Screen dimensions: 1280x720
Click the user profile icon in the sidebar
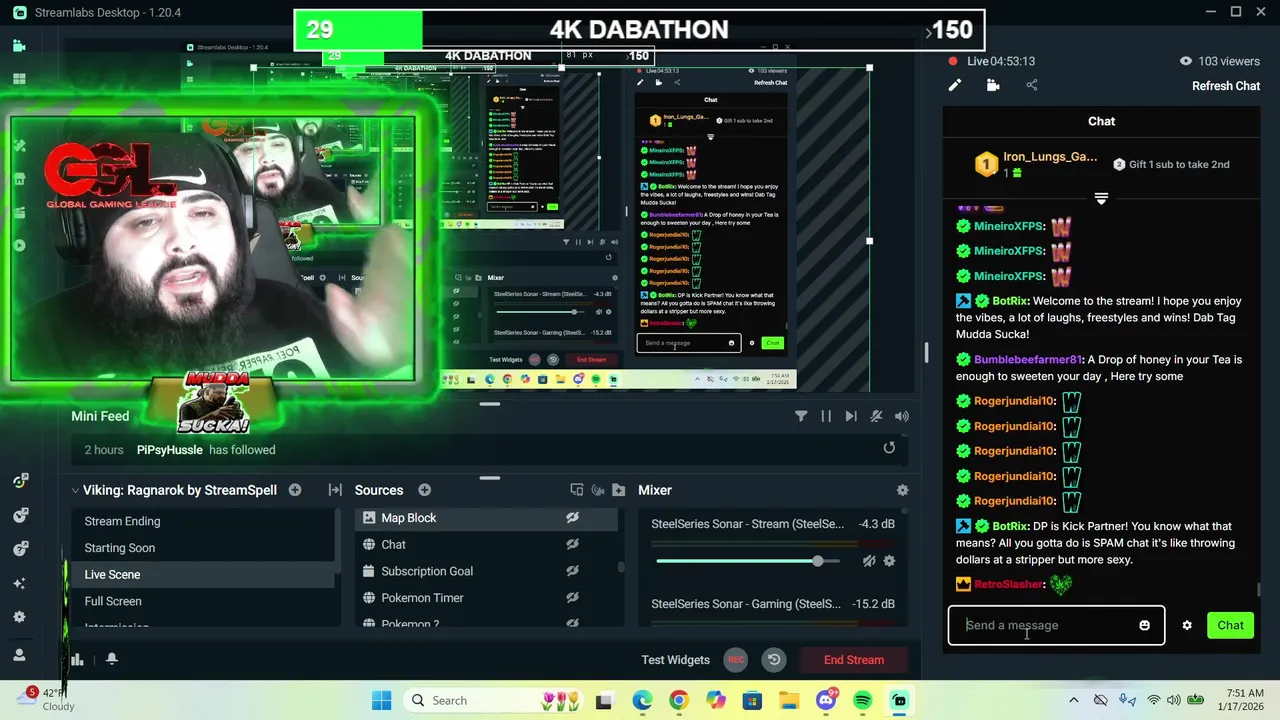19,655
